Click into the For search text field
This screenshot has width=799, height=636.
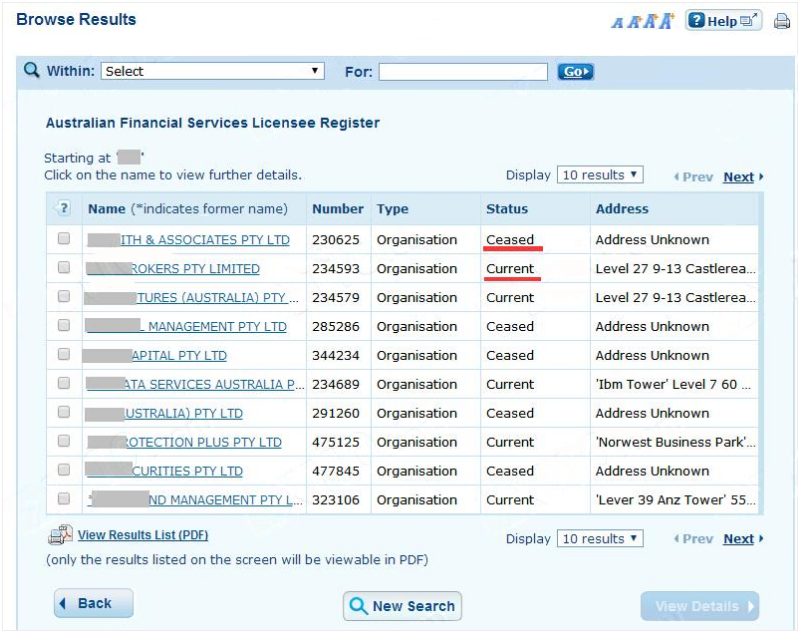[x=462, y=72]
